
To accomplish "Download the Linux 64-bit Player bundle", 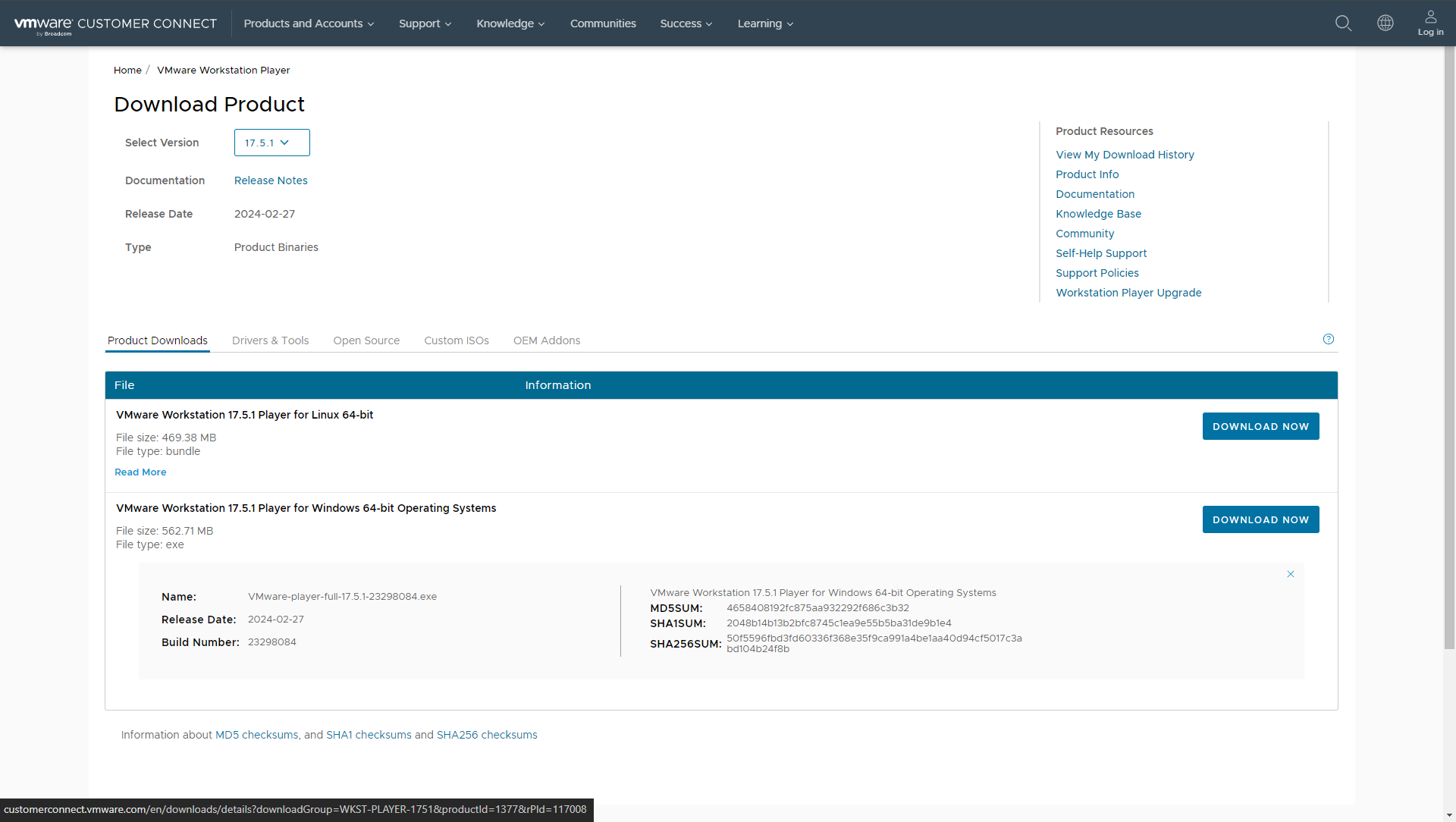I will click(x=1260, y=426).
